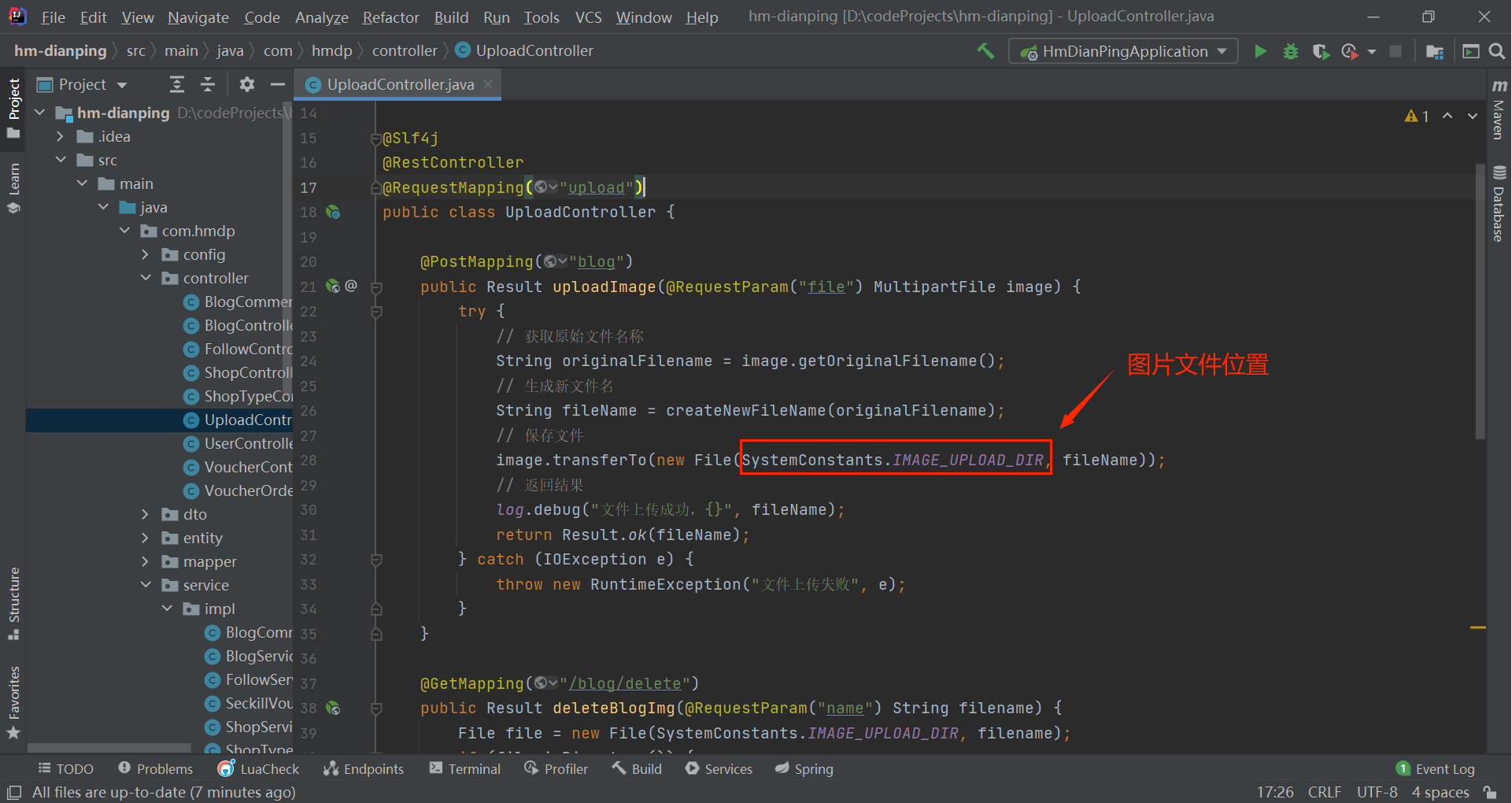Open the Maven tool window
Screen dimensions: 1512x803
tap(1499, 109)
